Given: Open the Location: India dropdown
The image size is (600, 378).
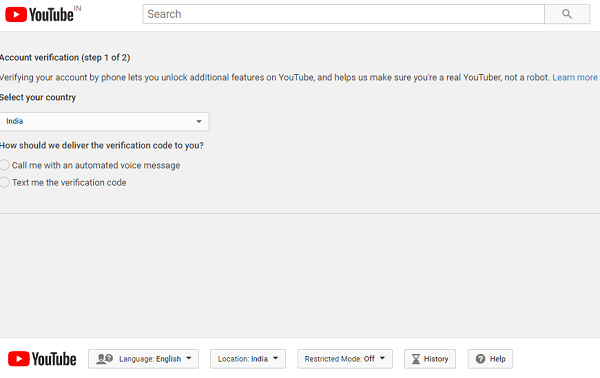Looking at the screenshot, I should 248,359.
